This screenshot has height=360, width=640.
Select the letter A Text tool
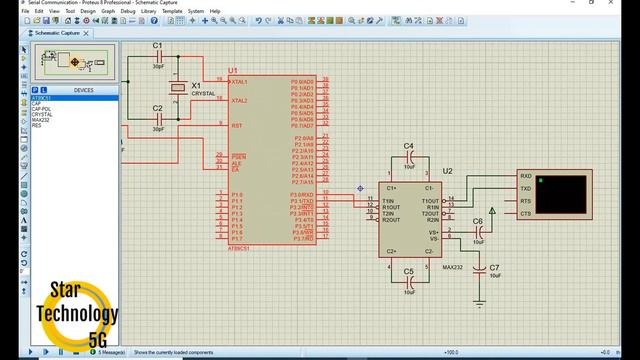[24, 220]
